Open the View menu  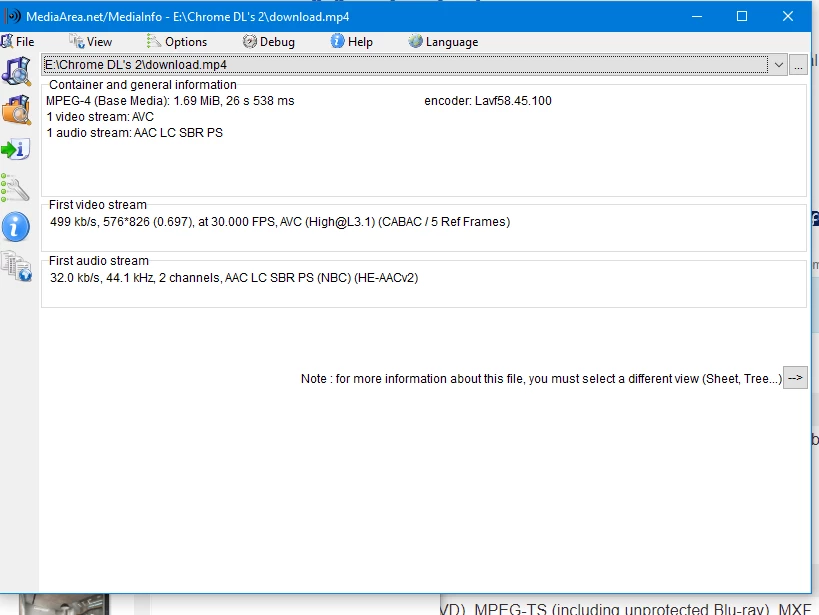point(91,42)
